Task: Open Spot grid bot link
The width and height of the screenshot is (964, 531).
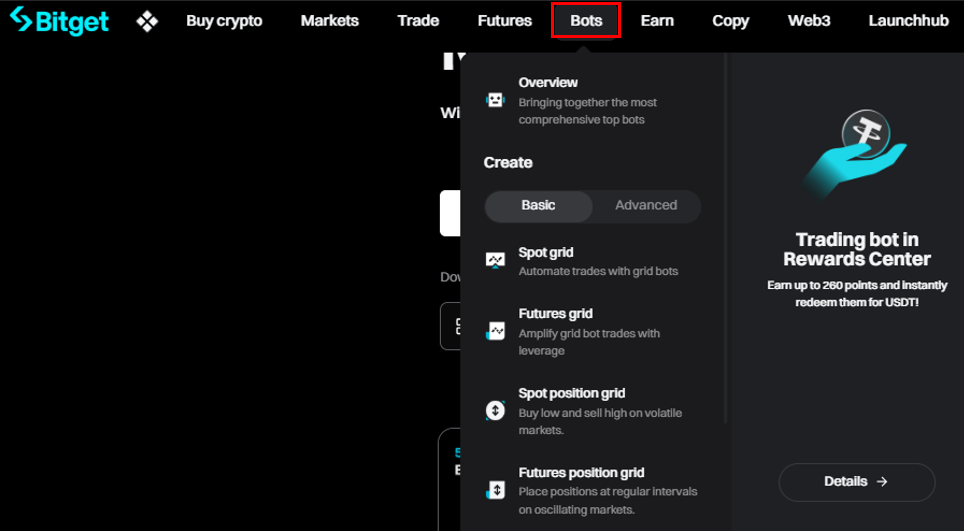Action: [x=546, y=253]
